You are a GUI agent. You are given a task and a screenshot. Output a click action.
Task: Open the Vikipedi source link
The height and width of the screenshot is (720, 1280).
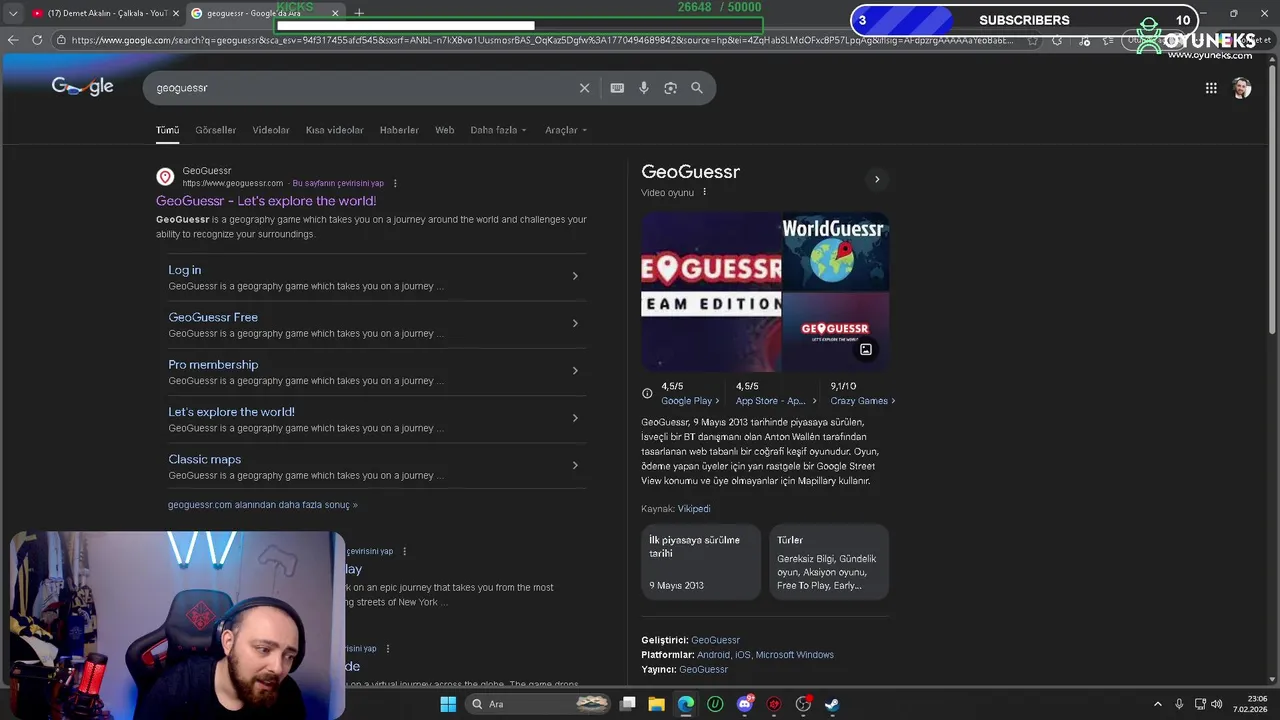tap(694, 509)
